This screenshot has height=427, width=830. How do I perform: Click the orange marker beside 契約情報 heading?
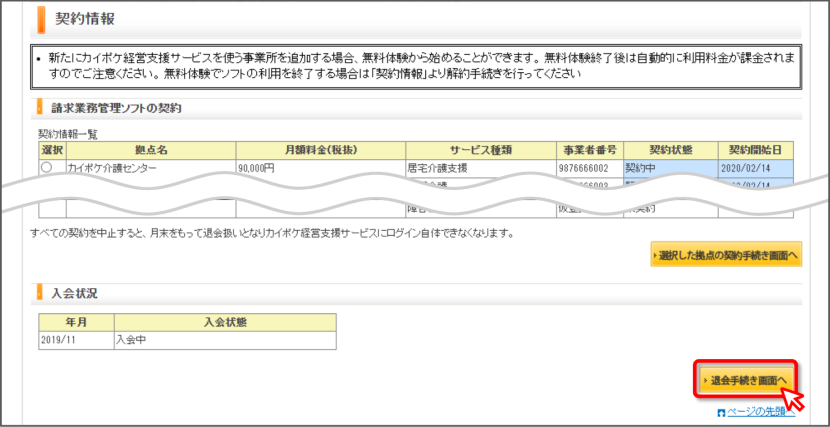(x=41, y=19)
